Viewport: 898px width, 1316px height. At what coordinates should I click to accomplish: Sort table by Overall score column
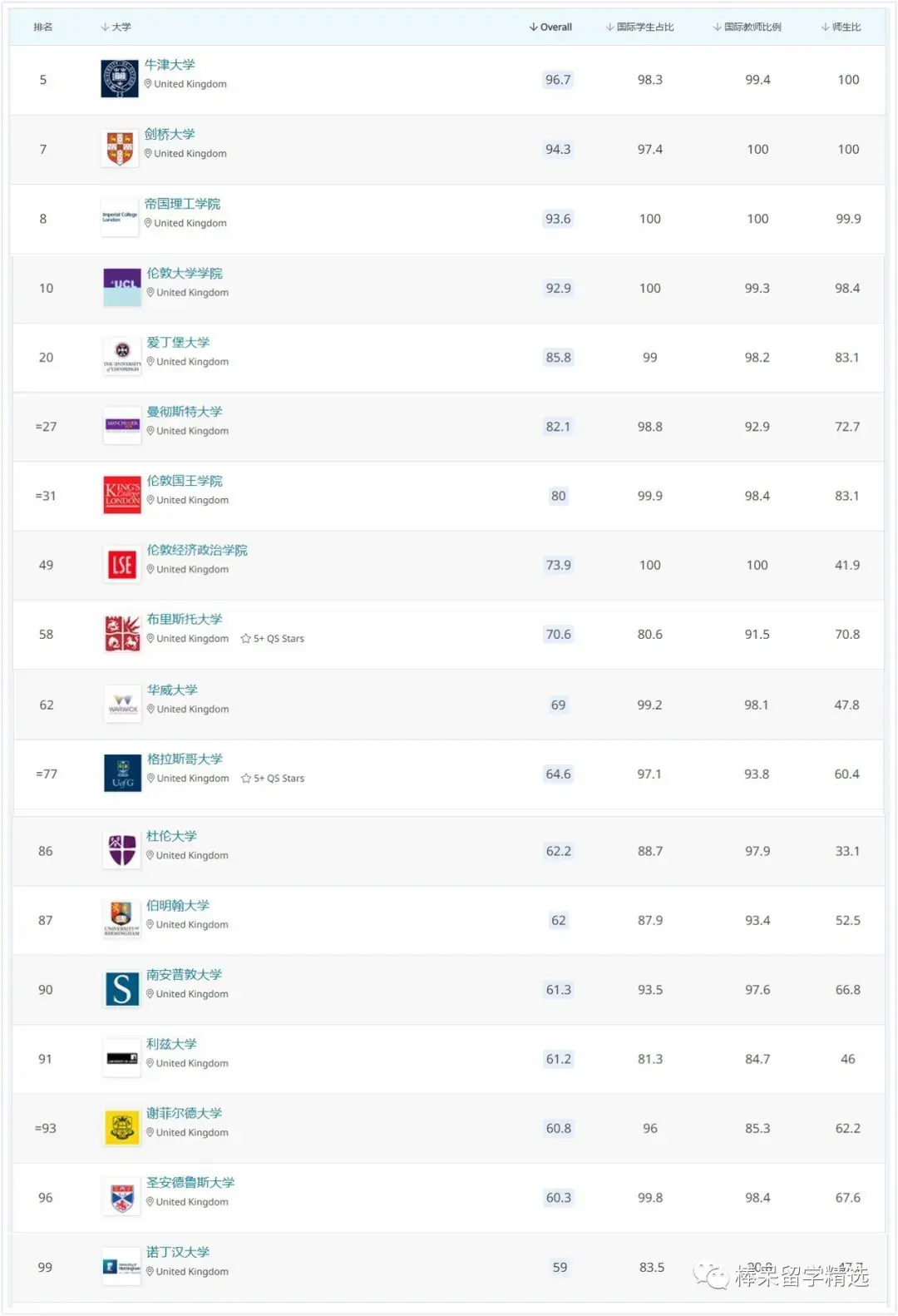pyautogui.click(x=551, y=27)
